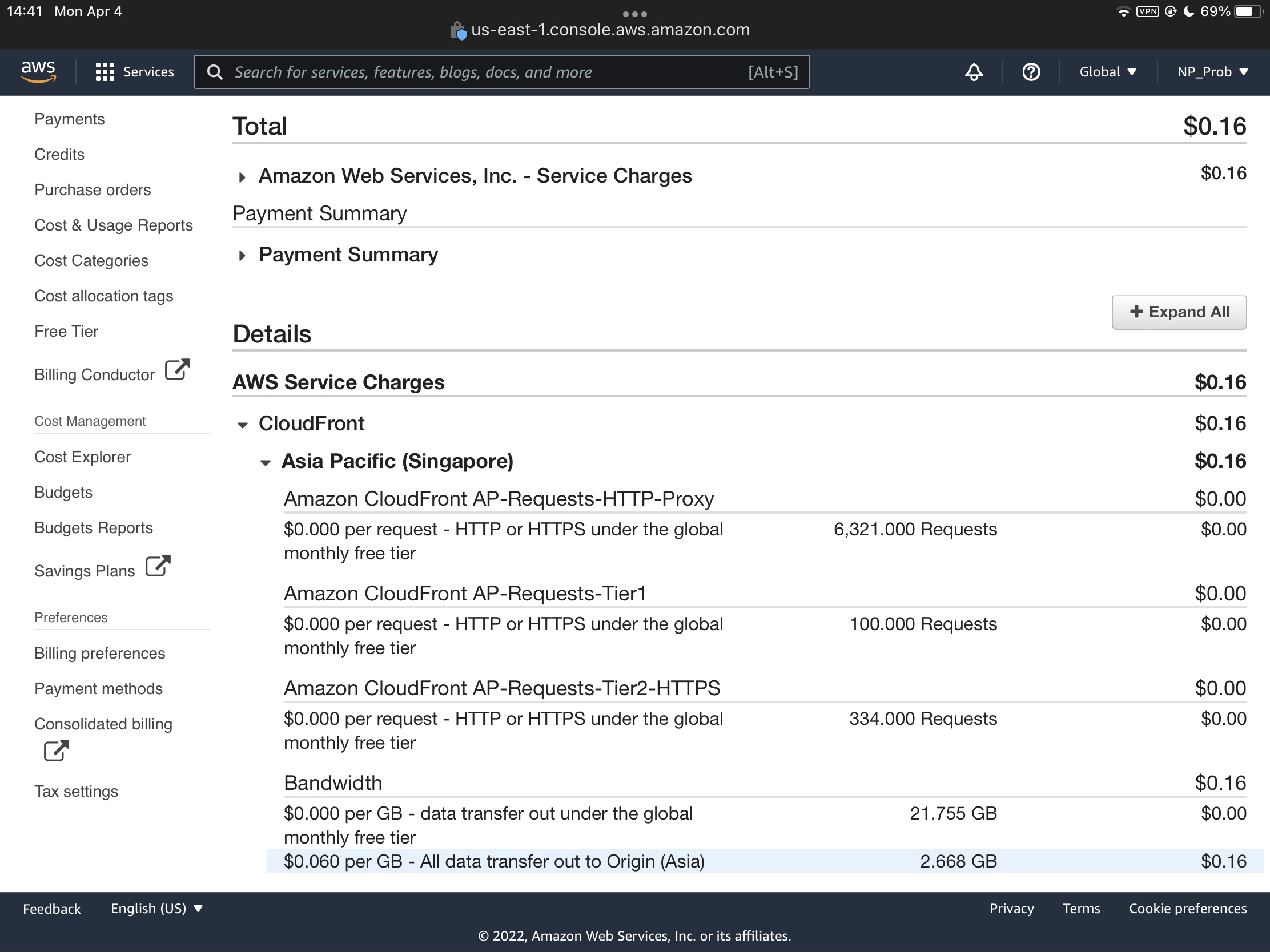Click the Feedback link in footer
Viewport: 1270px width, 952px height.
pyautogui.click(x=51, y=909)
